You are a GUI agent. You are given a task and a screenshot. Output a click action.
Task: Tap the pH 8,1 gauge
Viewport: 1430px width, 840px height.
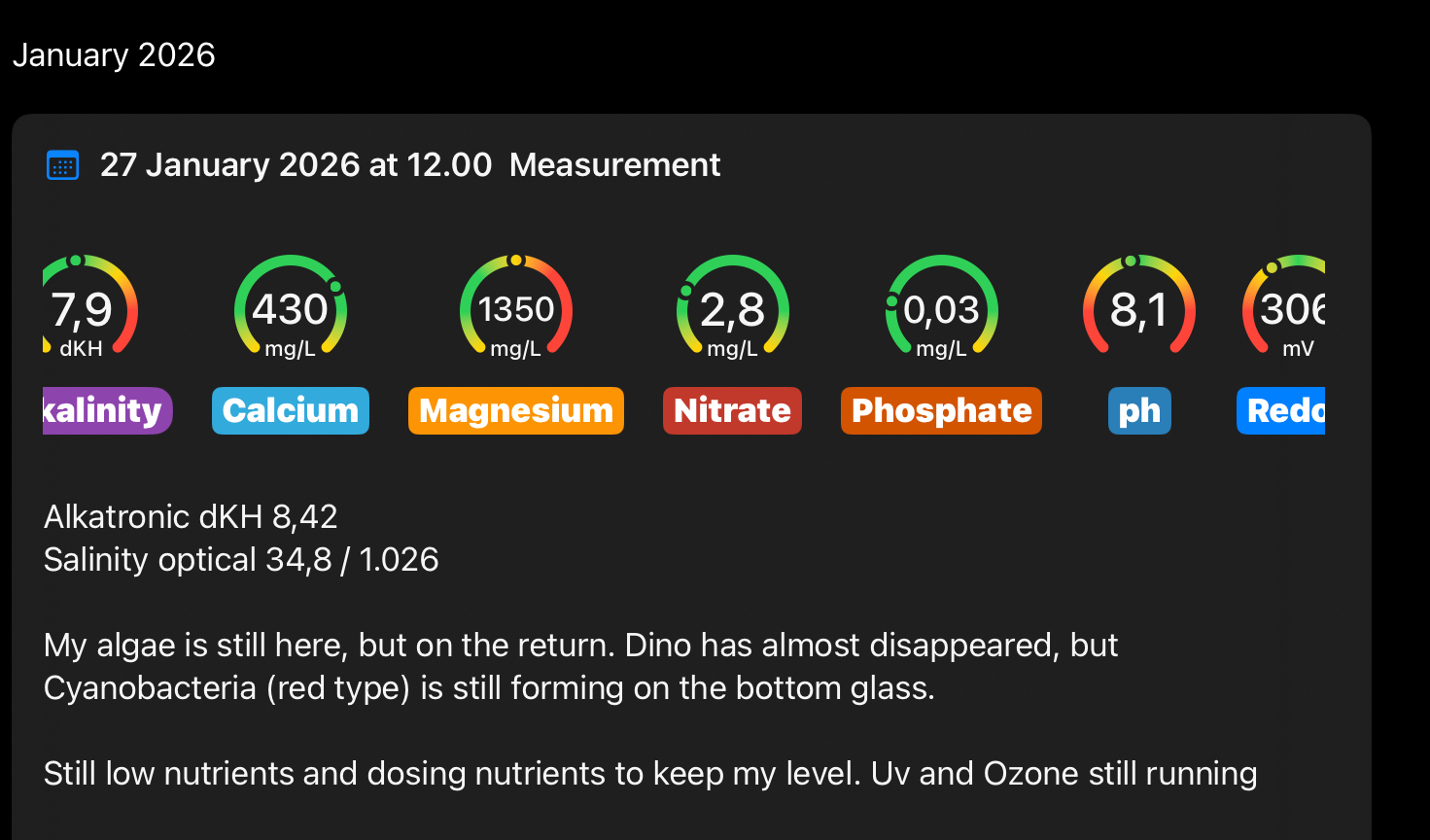point(1139,309)
